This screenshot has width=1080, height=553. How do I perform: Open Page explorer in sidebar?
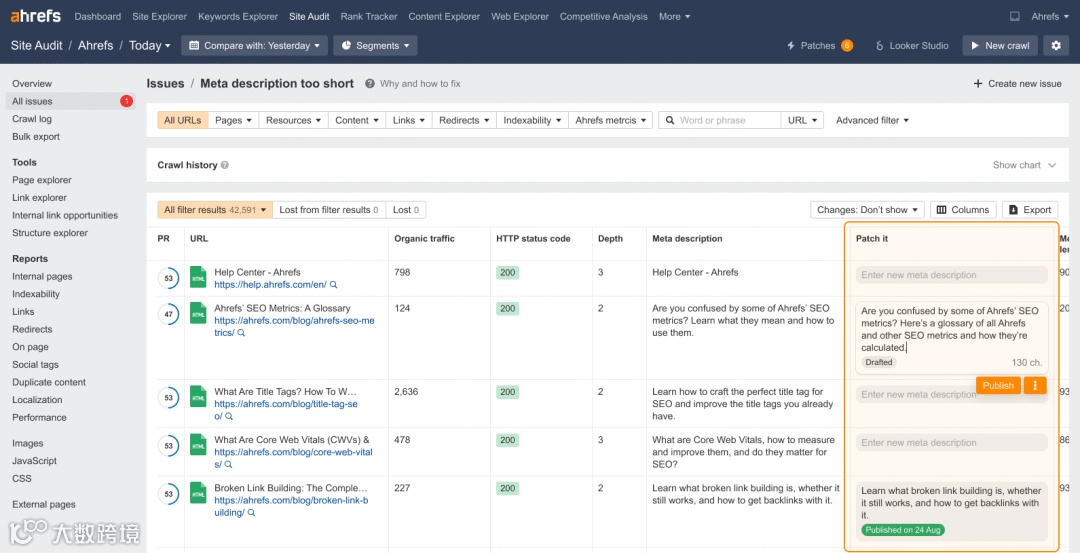coord(42,180)
